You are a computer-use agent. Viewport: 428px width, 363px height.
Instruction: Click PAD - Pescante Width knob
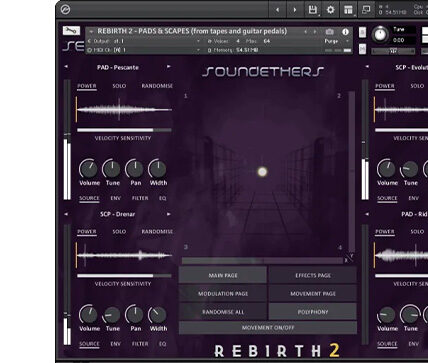click(158, 169)
